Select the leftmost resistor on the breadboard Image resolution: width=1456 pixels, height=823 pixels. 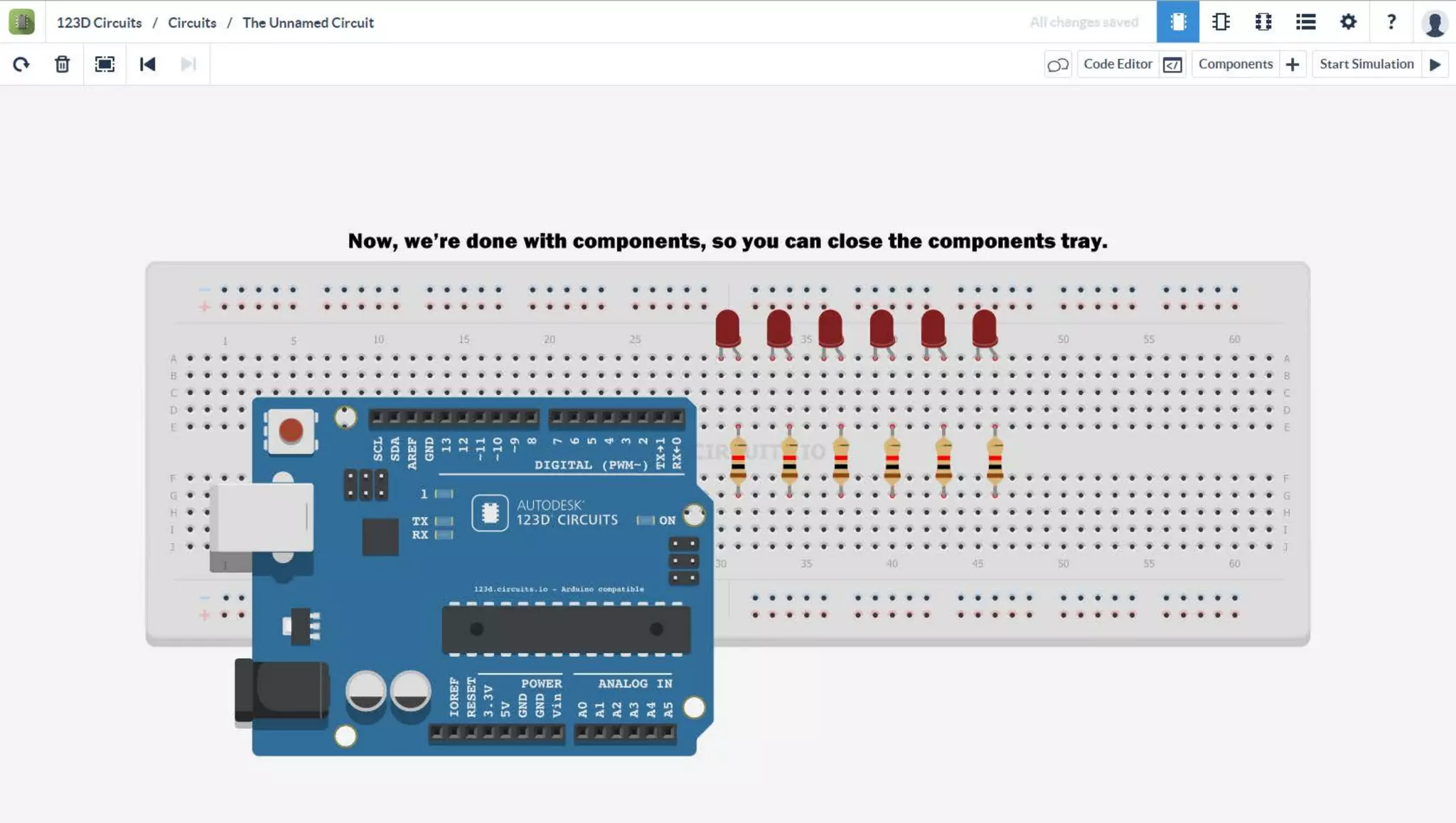pos(738,460)
